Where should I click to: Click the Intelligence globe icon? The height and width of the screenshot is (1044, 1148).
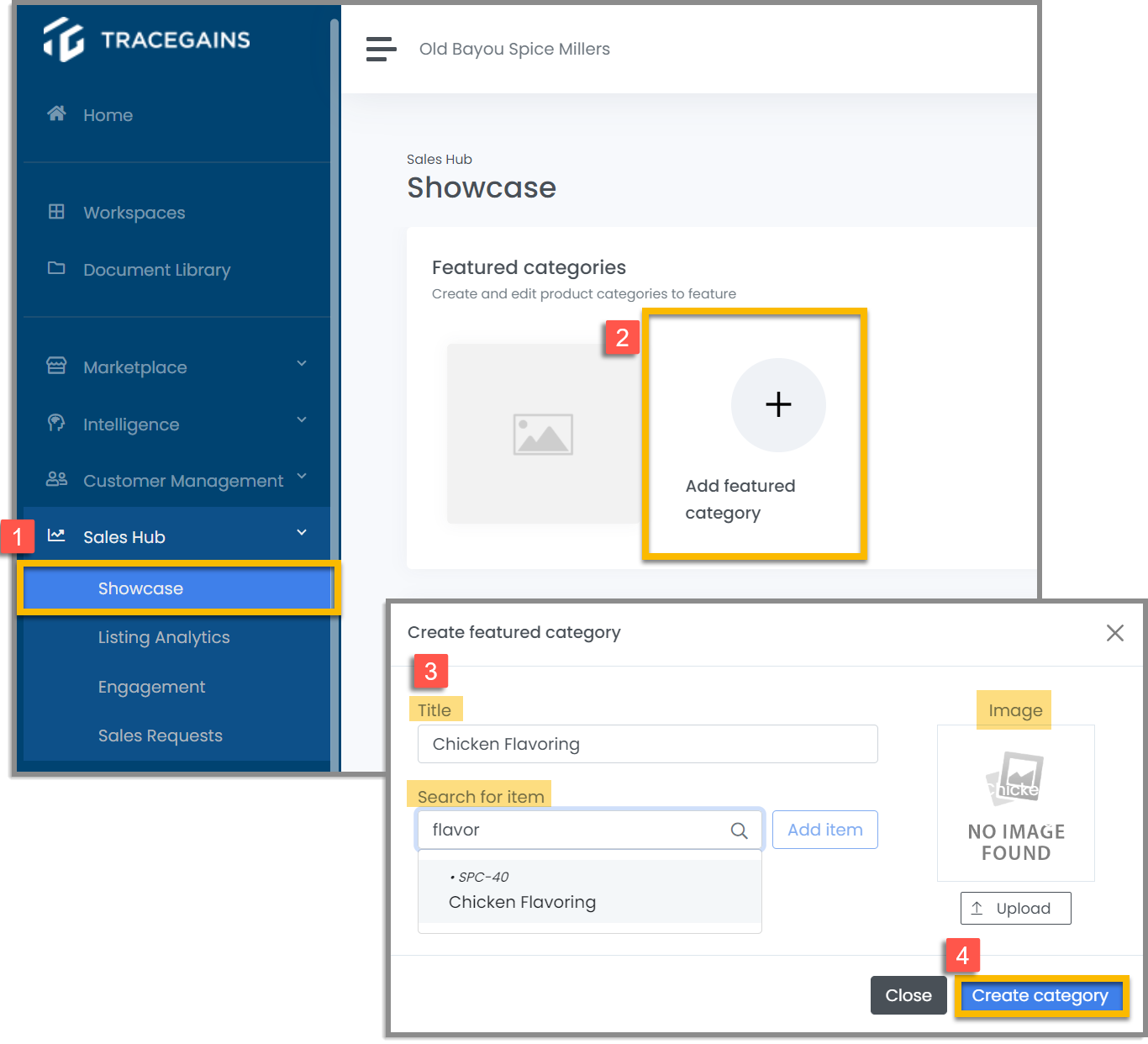pos(56,424)
